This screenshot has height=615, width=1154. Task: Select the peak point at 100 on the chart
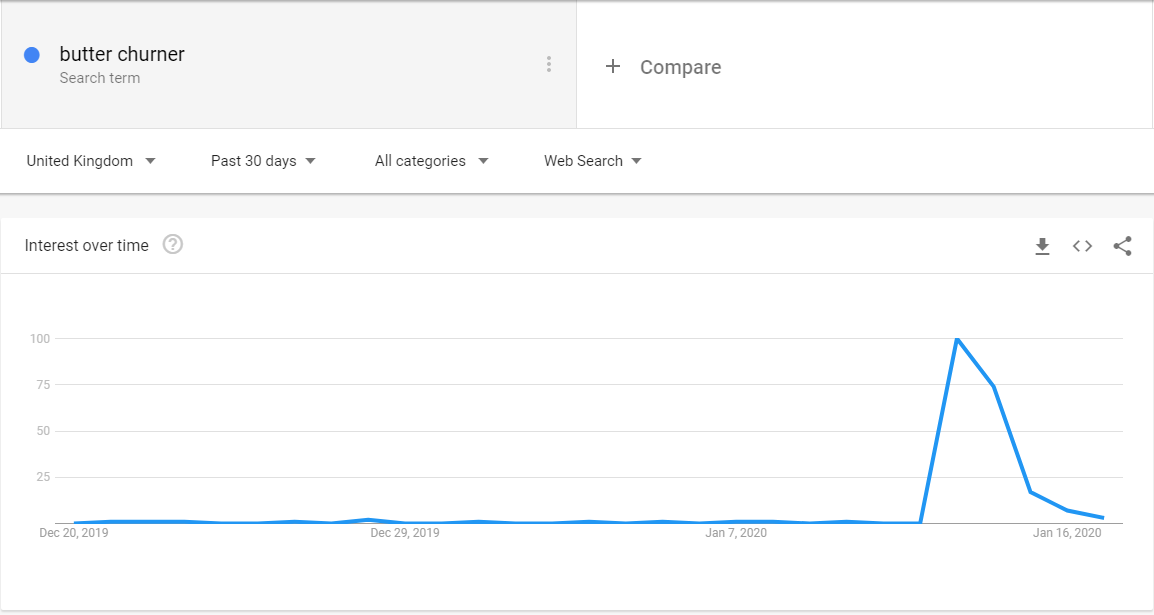(957, 338)
